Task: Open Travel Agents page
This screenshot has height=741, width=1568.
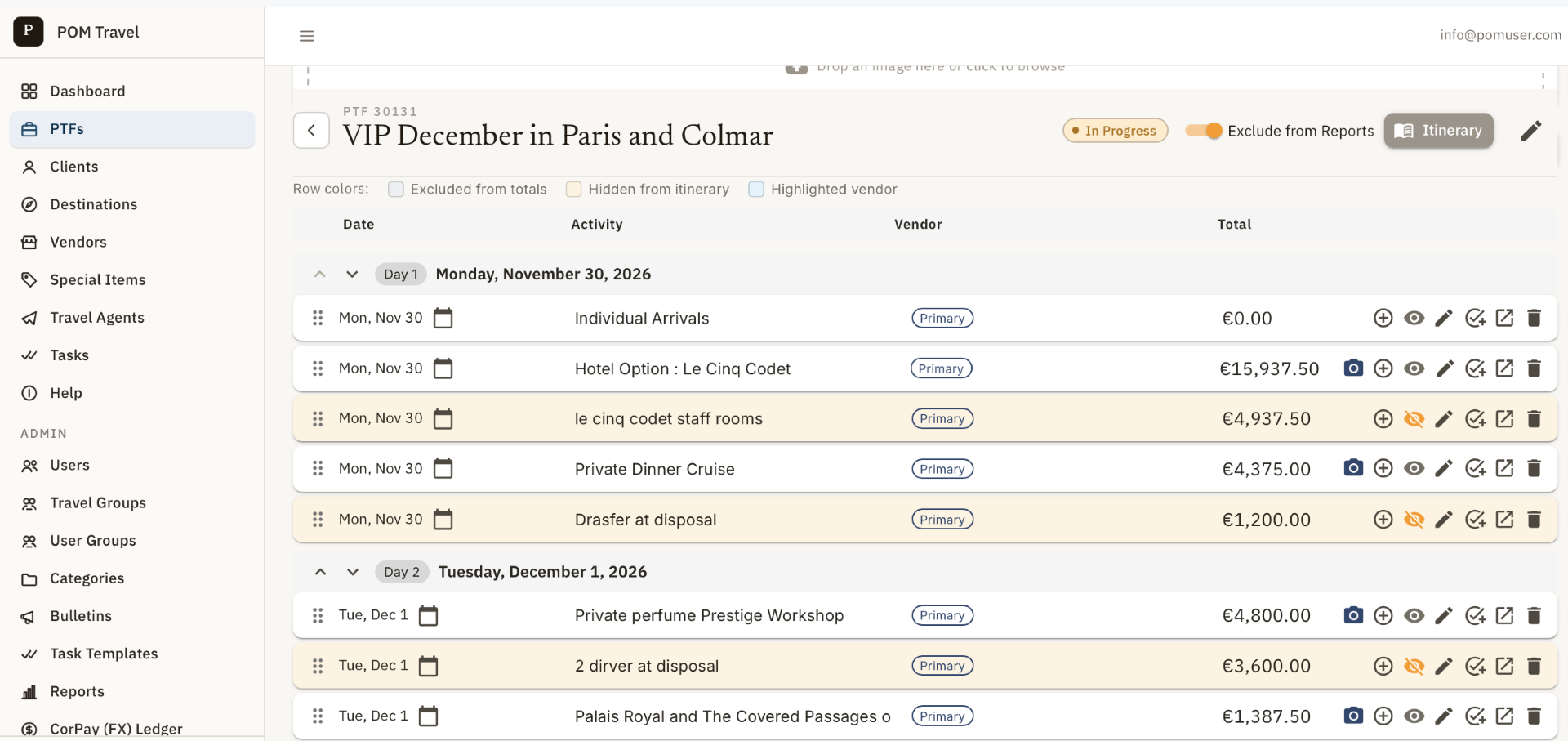Action: pyautogui.click(x=132, y=318)
